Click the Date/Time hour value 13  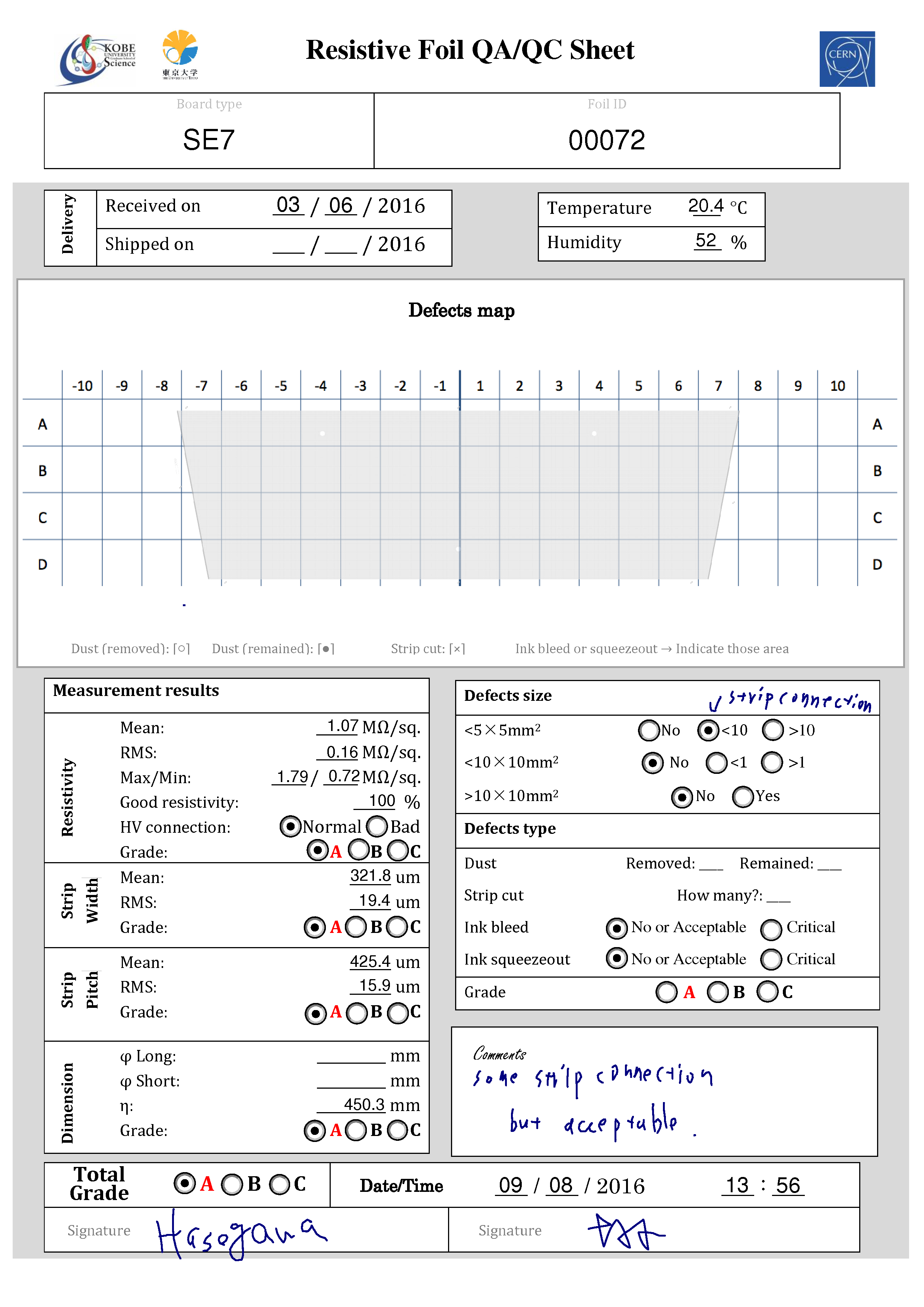click(x=737, y=1185)
